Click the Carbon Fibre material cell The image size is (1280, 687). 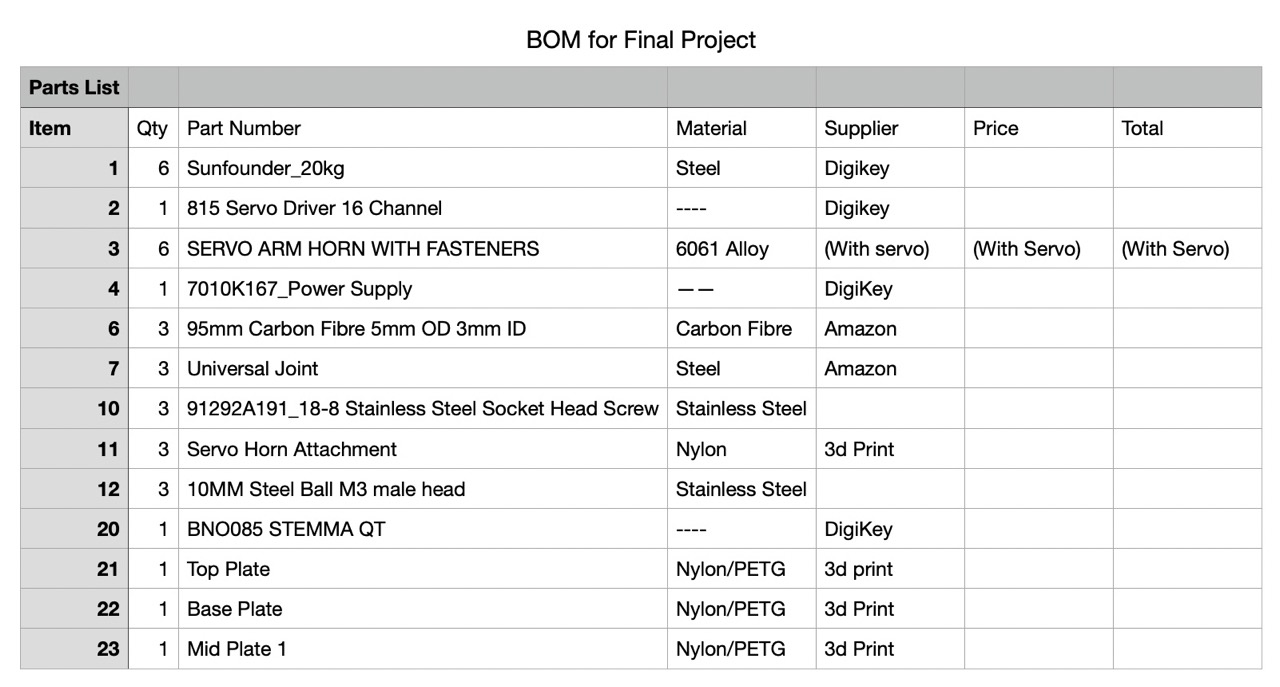click(x=741, y=328)
